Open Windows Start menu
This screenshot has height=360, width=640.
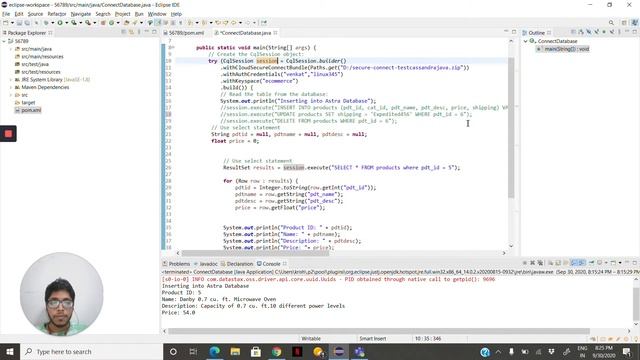tap(9, 351)
